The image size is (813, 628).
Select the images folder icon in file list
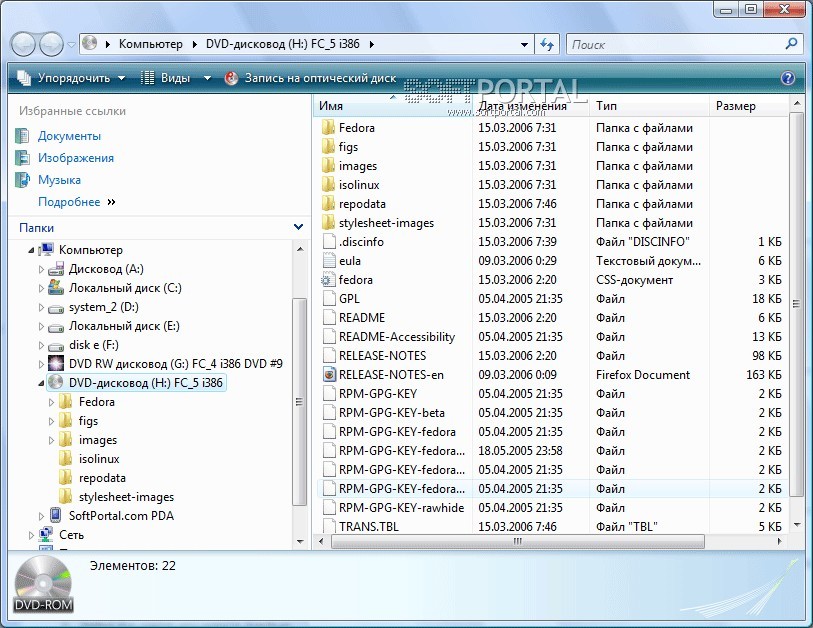[x=328, y=166]
